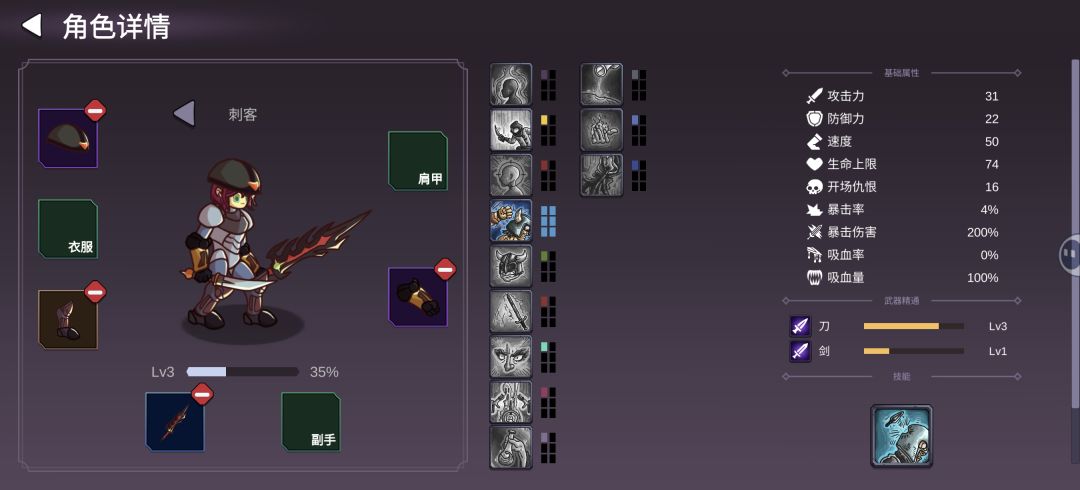
Task: Select the empty 副手 offhand slot
Action: tap(311, 422)
